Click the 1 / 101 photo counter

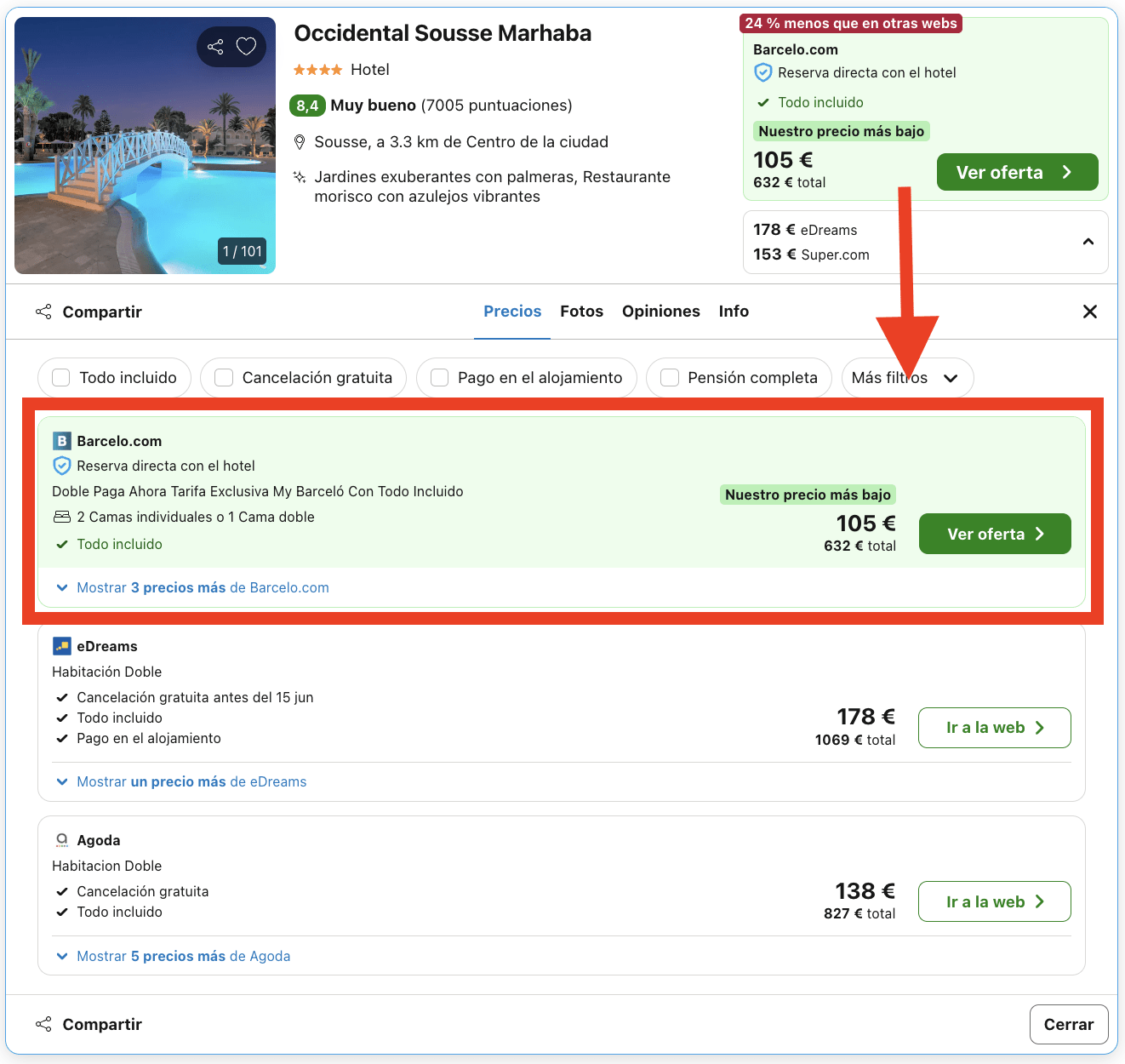tap(243, 251)
